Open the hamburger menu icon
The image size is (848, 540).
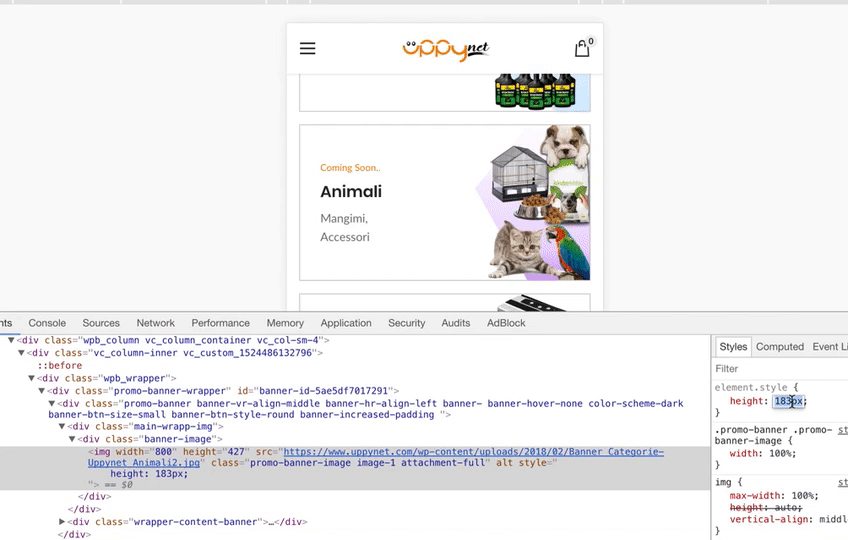(307, 49)
